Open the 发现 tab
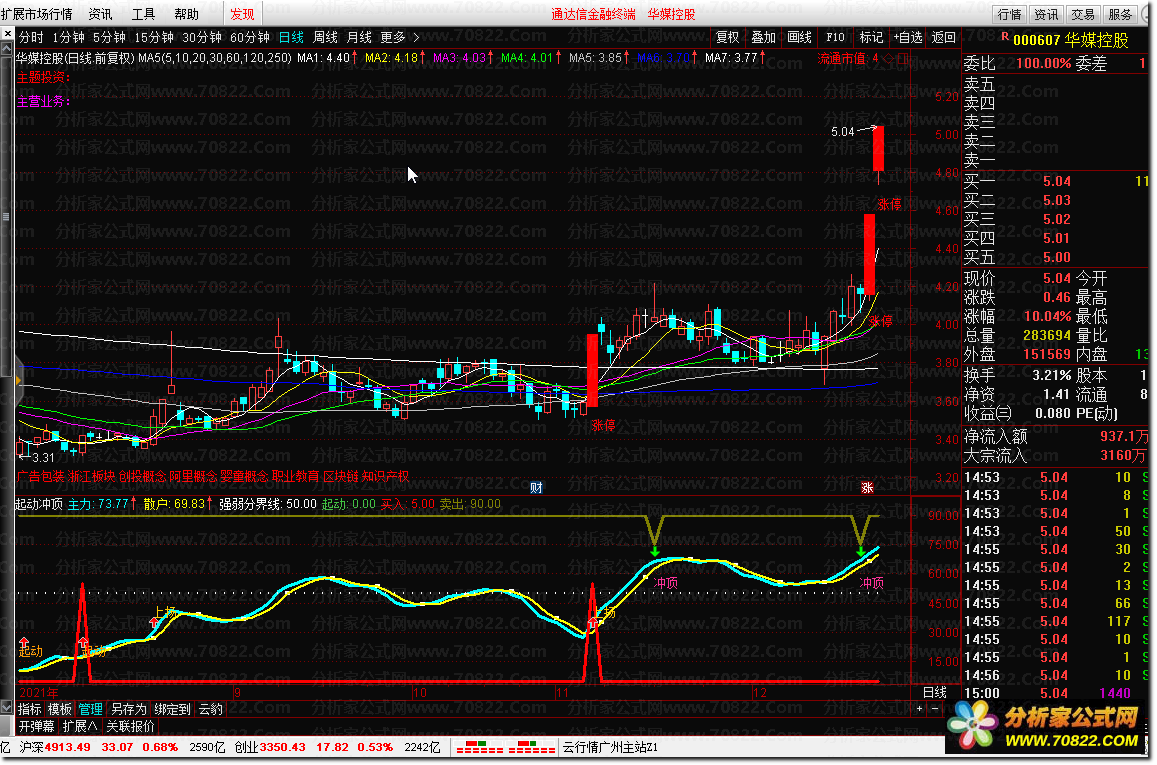Screen dimensions: 1157x765 pyautogui.click(x=242, y=14)
